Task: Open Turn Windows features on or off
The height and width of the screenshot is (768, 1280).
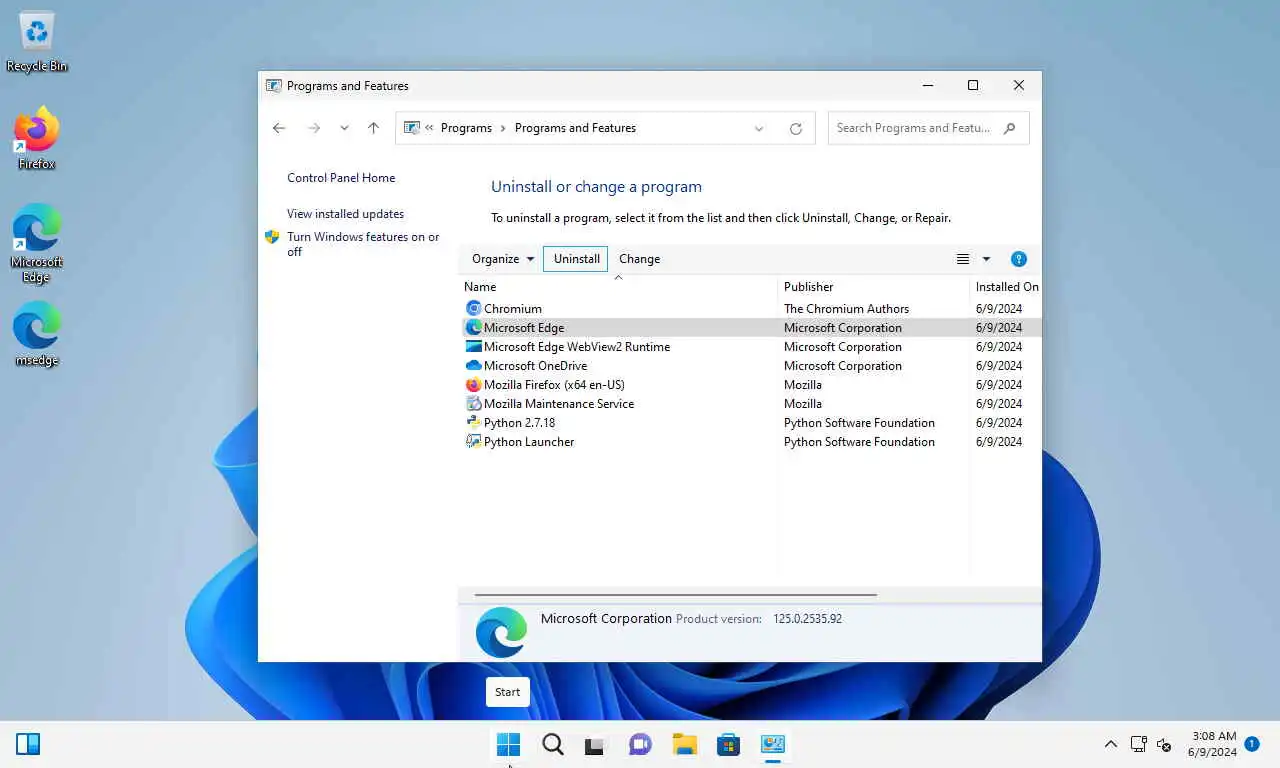Action: pyautogui.click(x=363, y=244)
